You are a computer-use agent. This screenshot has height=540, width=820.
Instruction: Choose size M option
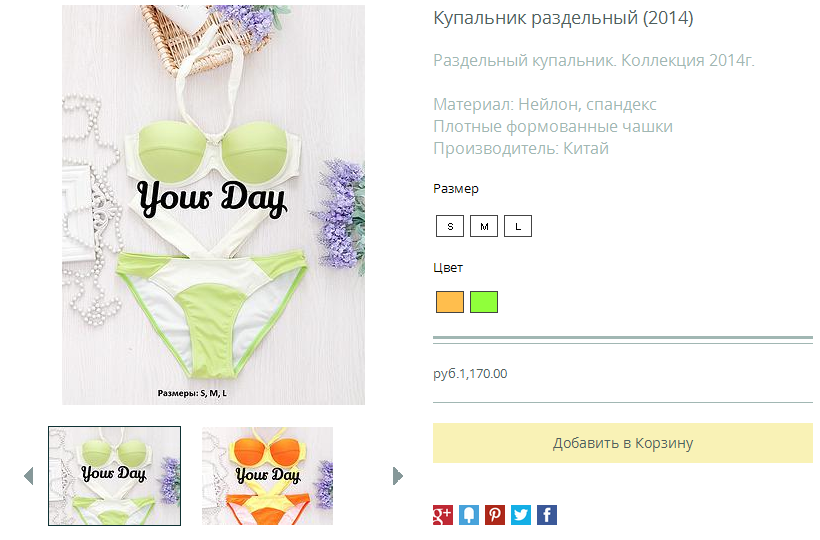coord(484,226)
